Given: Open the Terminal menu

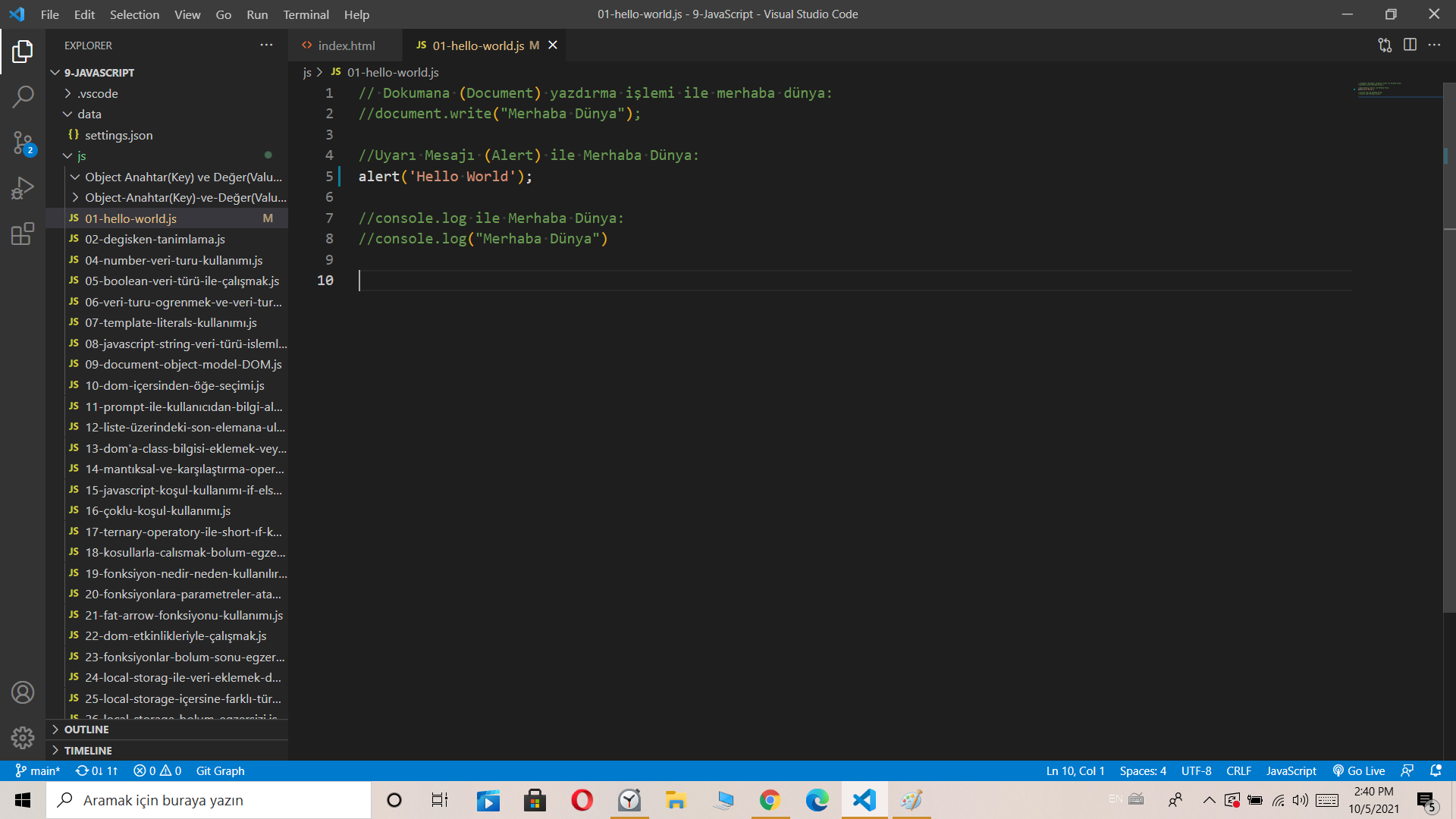Looking at the screenshot, I should click(306, 14).
